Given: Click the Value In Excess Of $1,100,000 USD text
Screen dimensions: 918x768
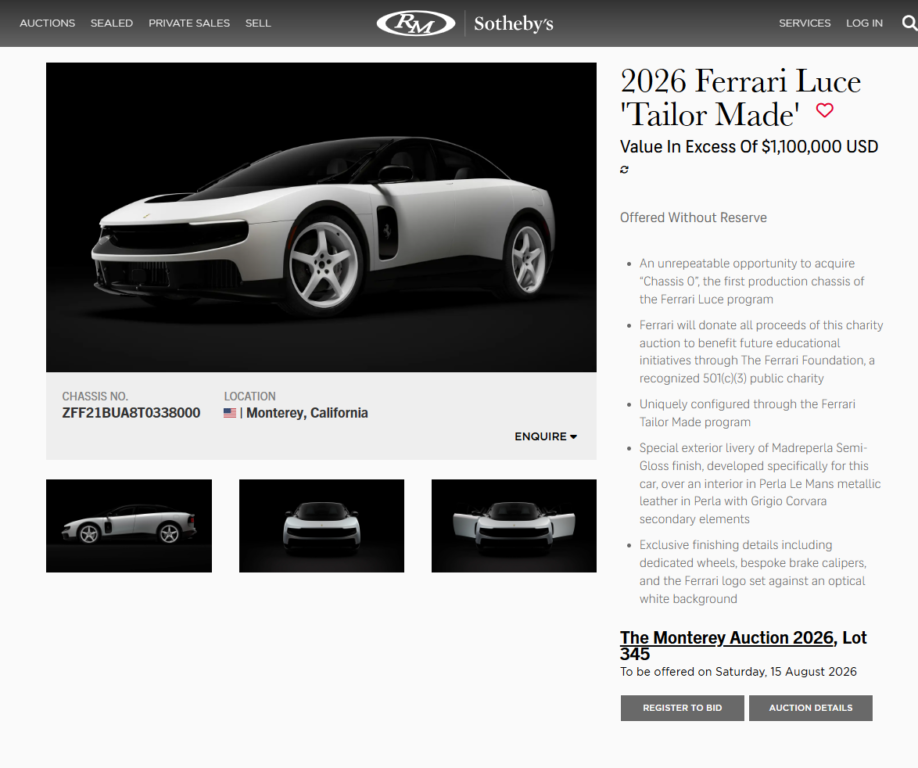Looking at the screenshot, I should [x=749, y=146].
